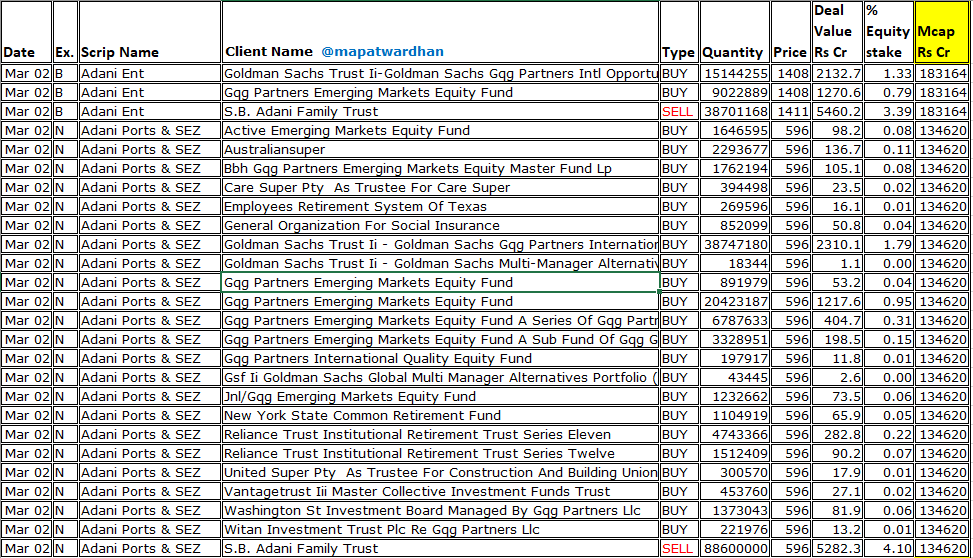Screen dimensions: 973x558
Task: Click the quantity cell 6787633
Action: (x=735, y=321)
